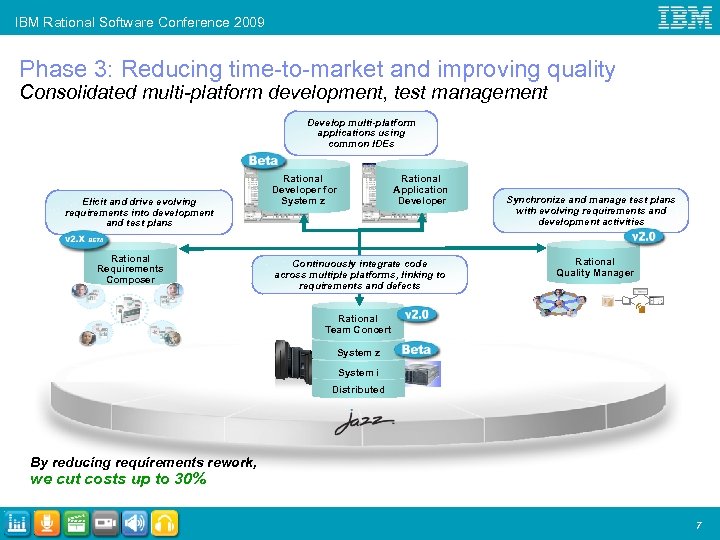This screenshot has width=720, height=540.
Task: Click the Rational Quality Manager cylinder
Action: pyautogui.click(x=594, y=263)
